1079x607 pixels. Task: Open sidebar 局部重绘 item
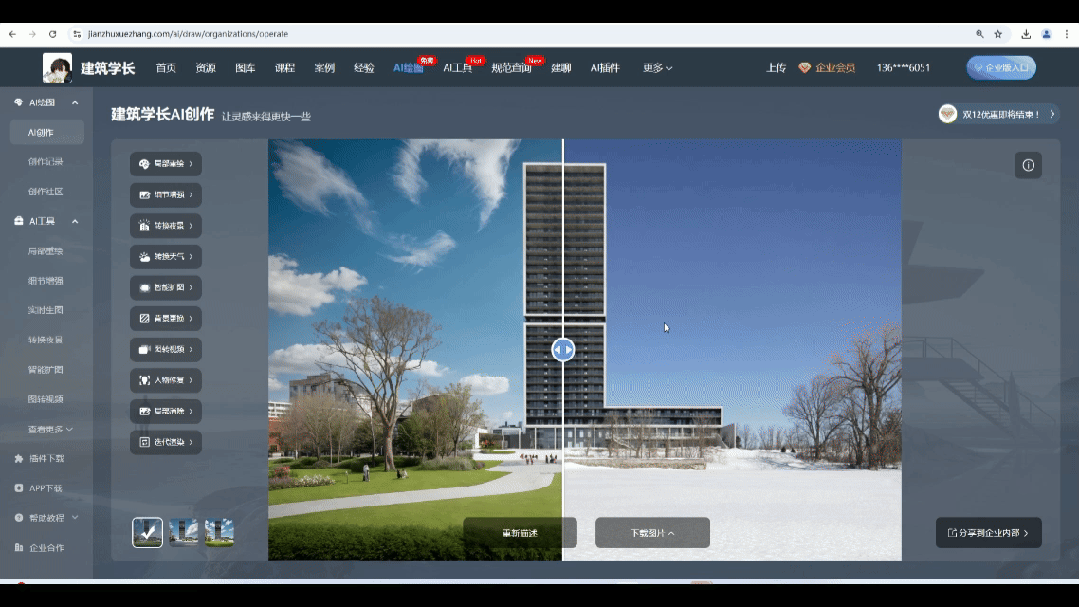pos(45,251)
